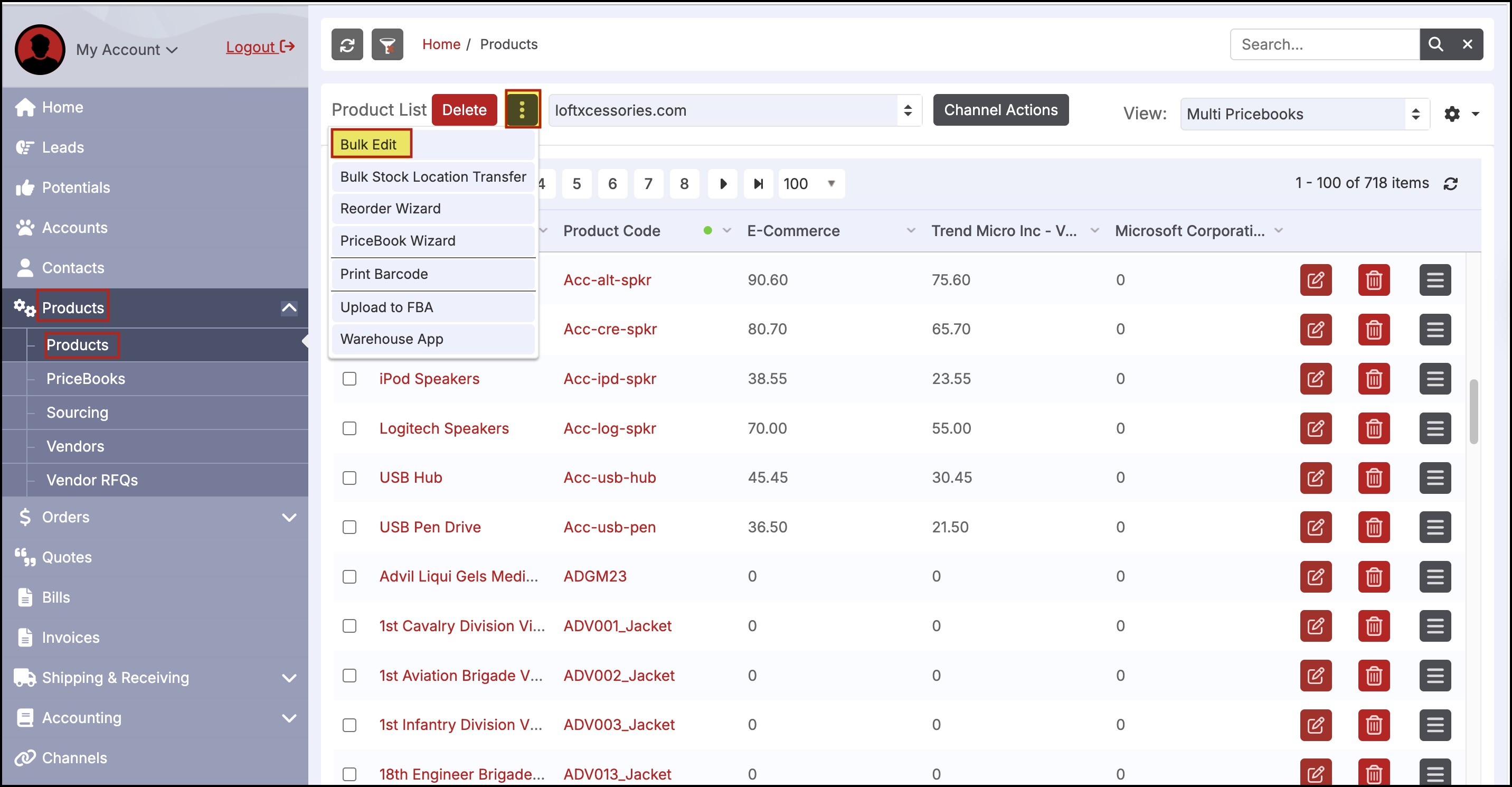Click trash icon for USB Hub row
Viewport: 1512px width, 787px height.
(1374, 477)
